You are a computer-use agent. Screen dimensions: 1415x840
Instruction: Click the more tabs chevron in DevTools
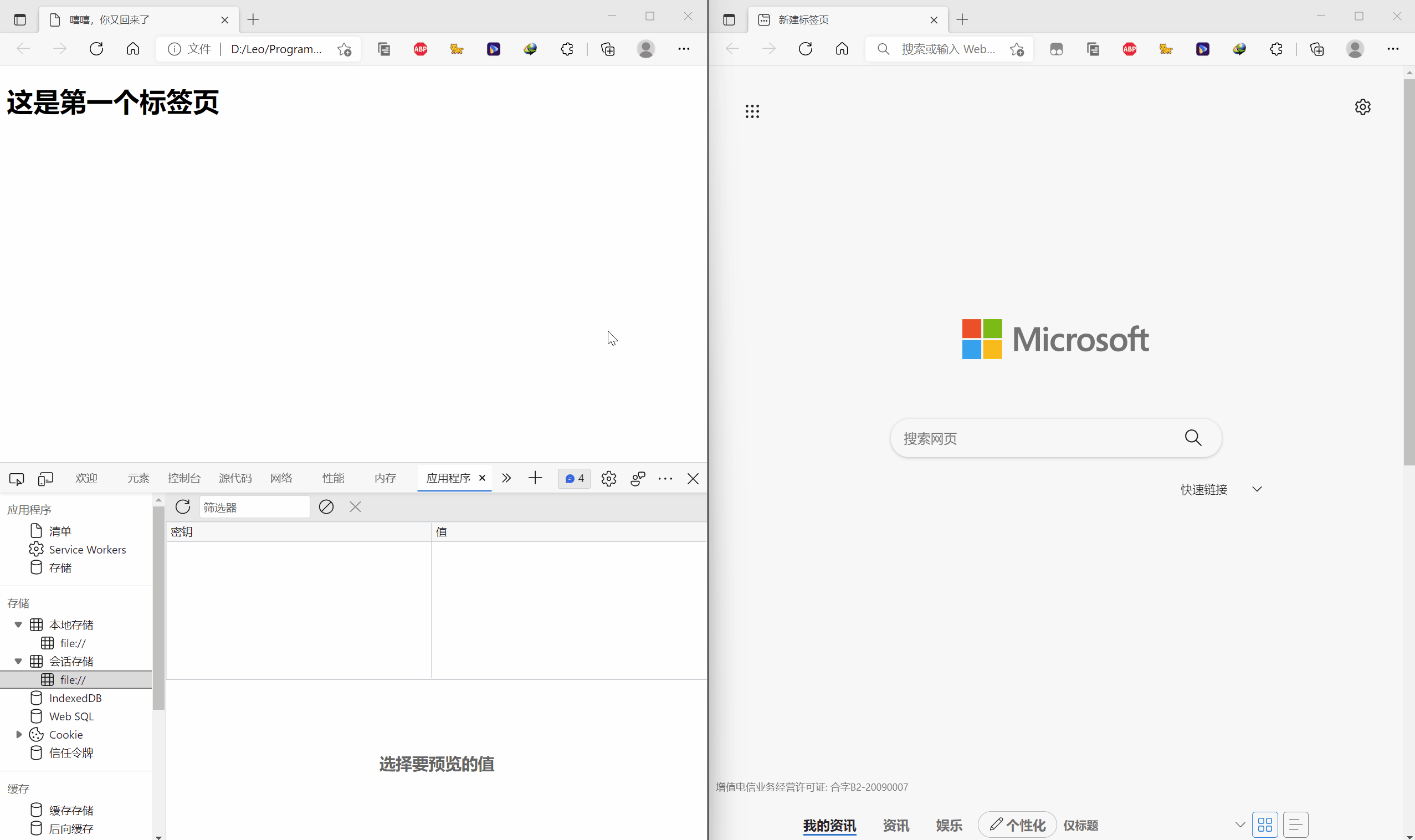click(506, 477)
